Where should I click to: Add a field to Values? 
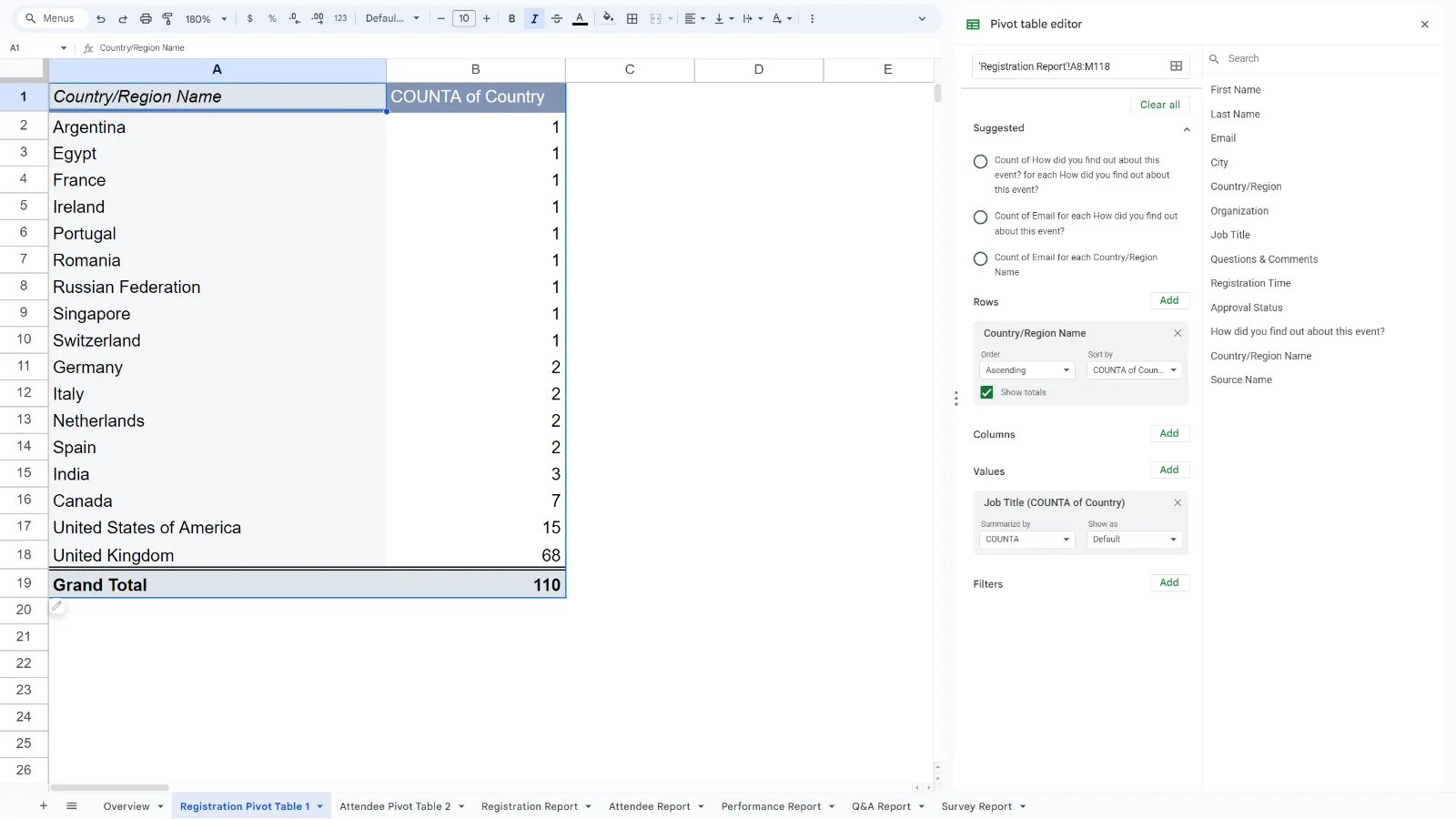click(1169, 470)
